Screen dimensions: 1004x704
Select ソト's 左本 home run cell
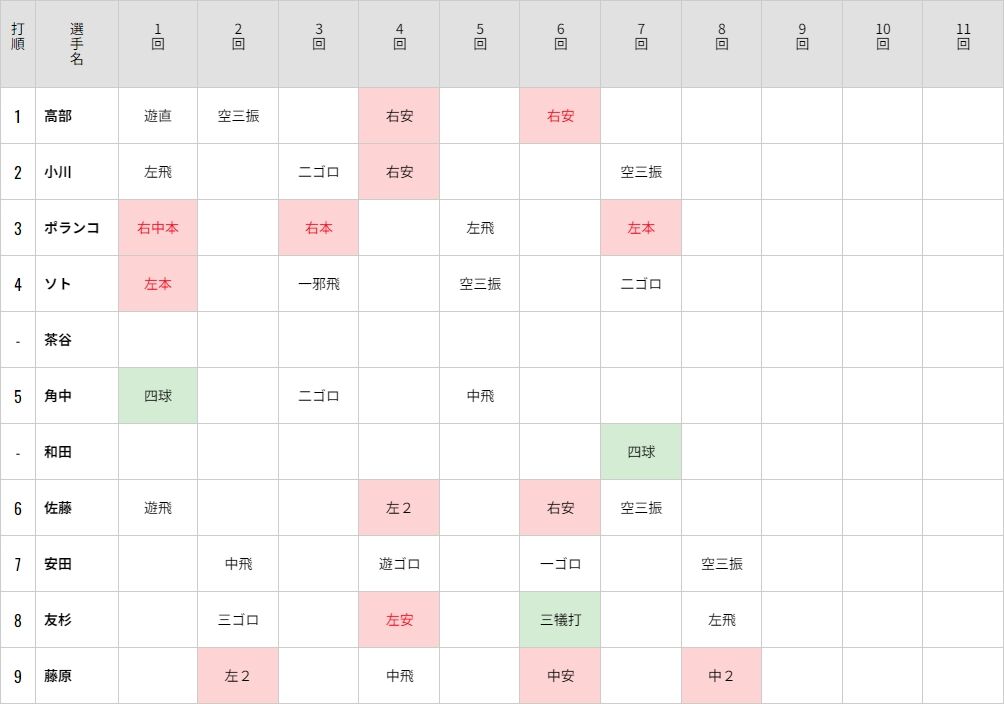click(x=158, y=284)
